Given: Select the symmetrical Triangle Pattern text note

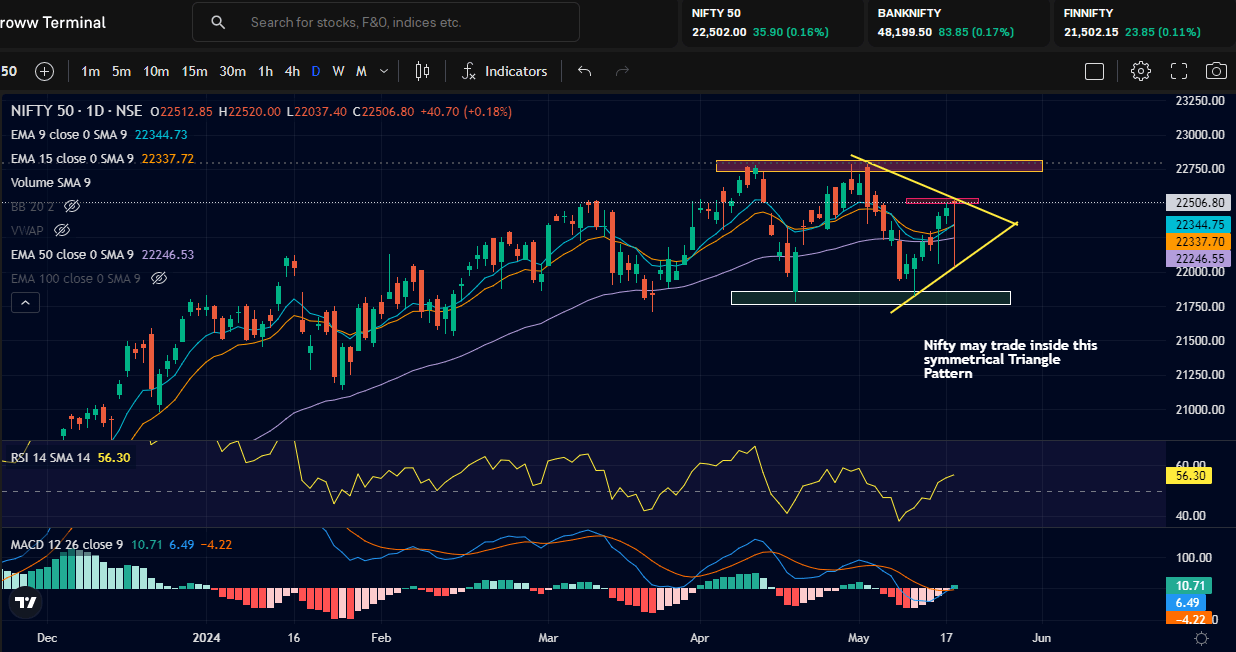Looking at the screenshot, I should click(1010, 359).
